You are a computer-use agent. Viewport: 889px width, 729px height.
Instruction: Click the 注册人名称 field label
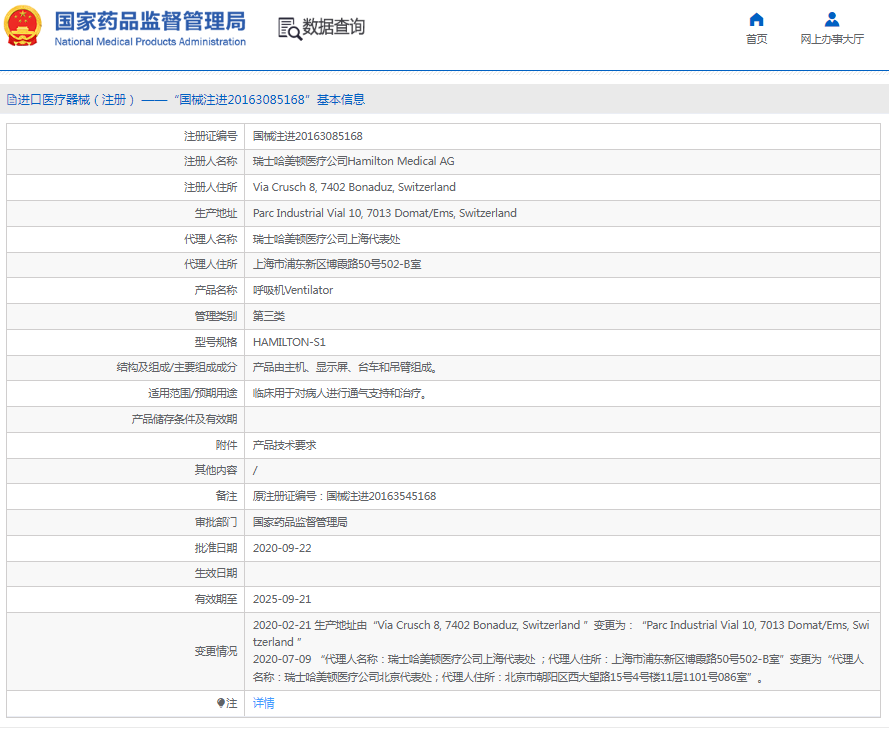click(x=210, y=162)
